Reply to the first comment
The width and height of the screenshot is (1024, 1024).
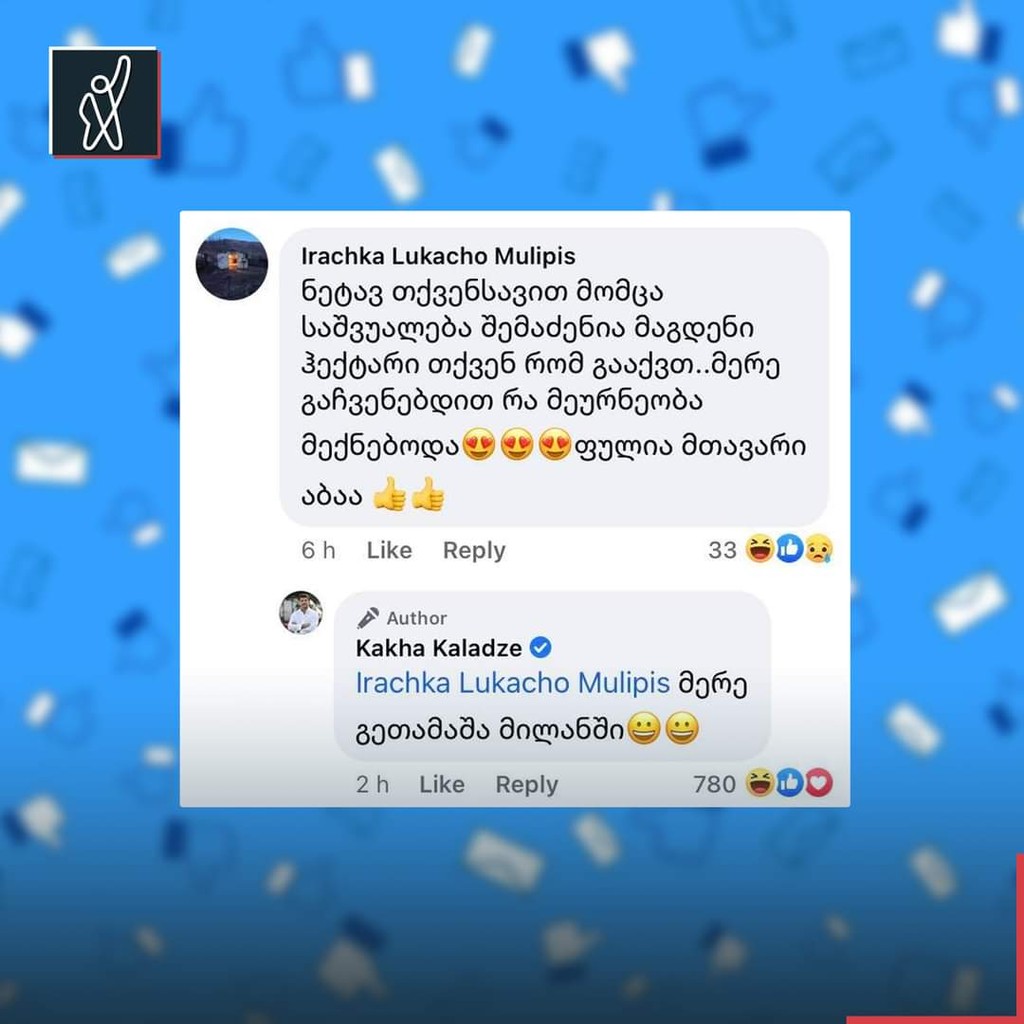(x=474, y=551)
